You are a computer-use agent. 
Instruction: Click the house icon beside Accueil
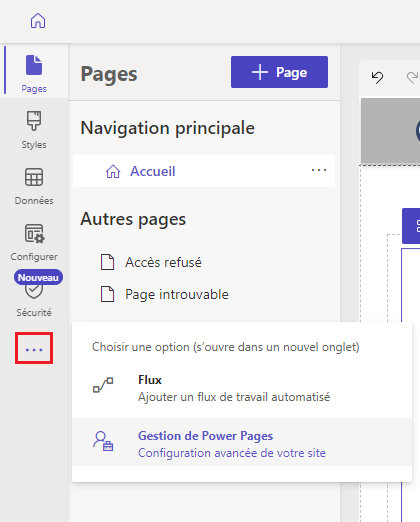coord(113,172)
